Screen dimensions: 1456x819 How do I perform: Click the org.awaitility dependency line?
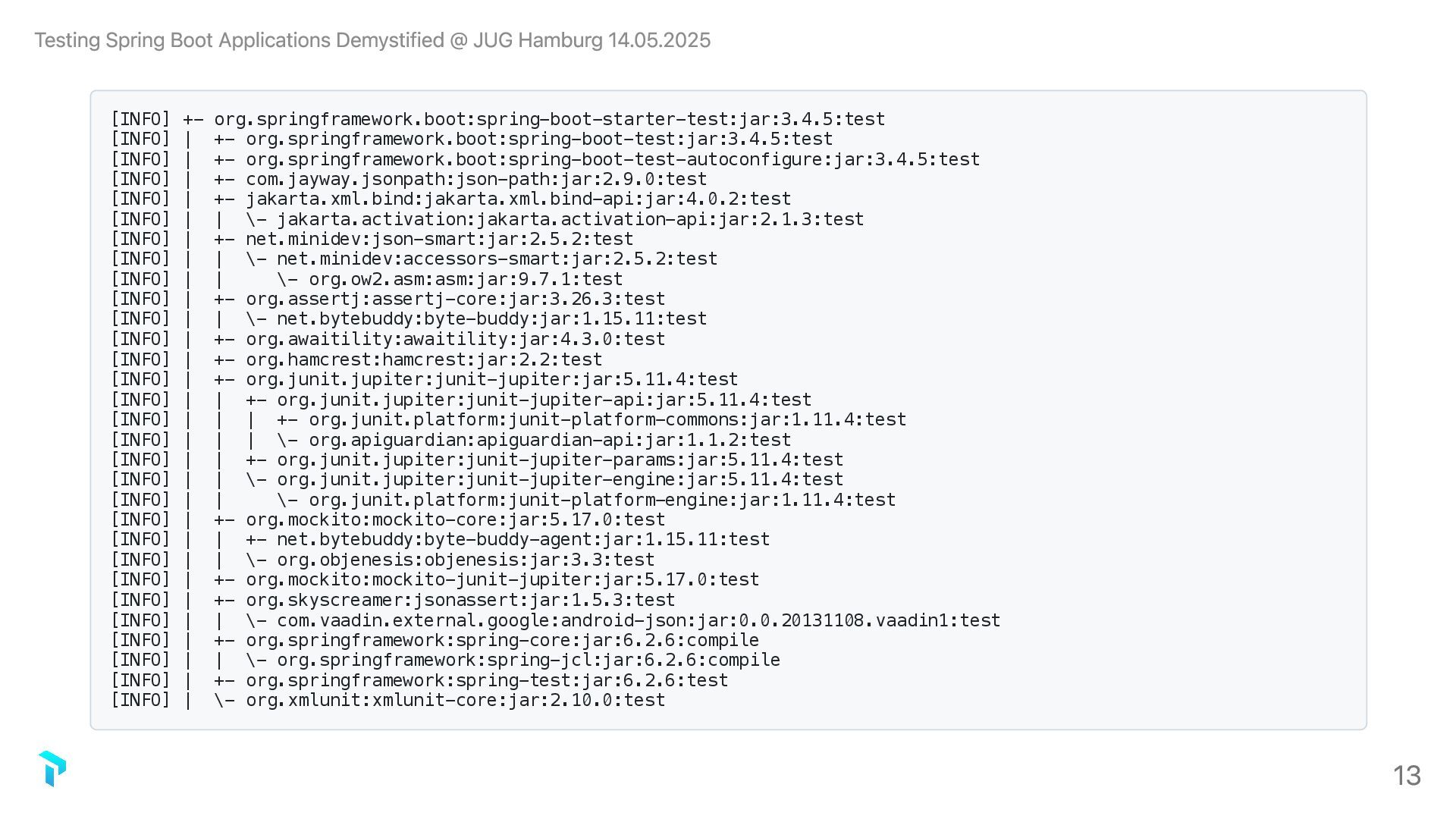coord(455,340)
